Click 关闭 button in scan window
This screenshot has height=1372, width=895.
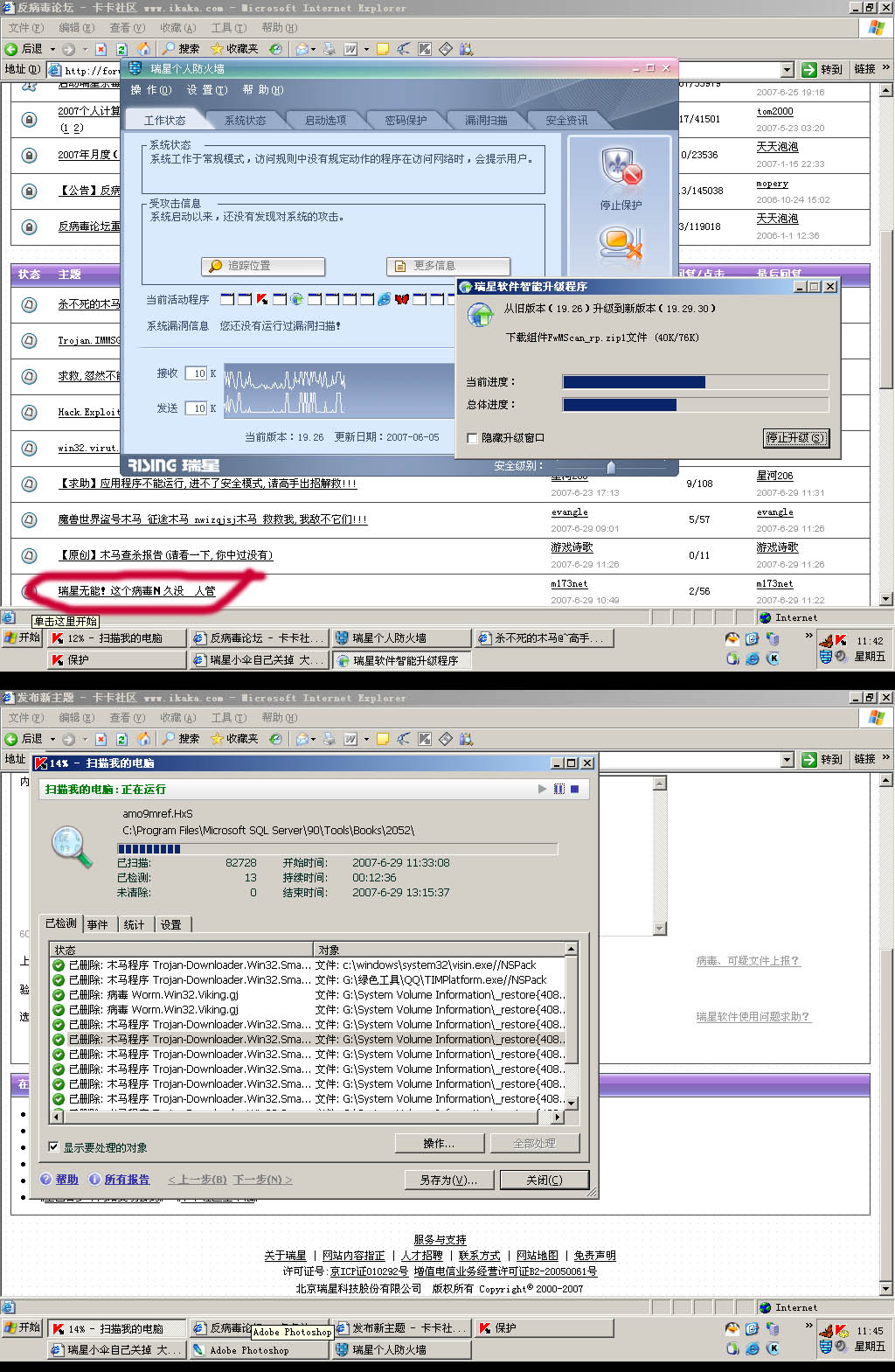tap(545, 1180)
